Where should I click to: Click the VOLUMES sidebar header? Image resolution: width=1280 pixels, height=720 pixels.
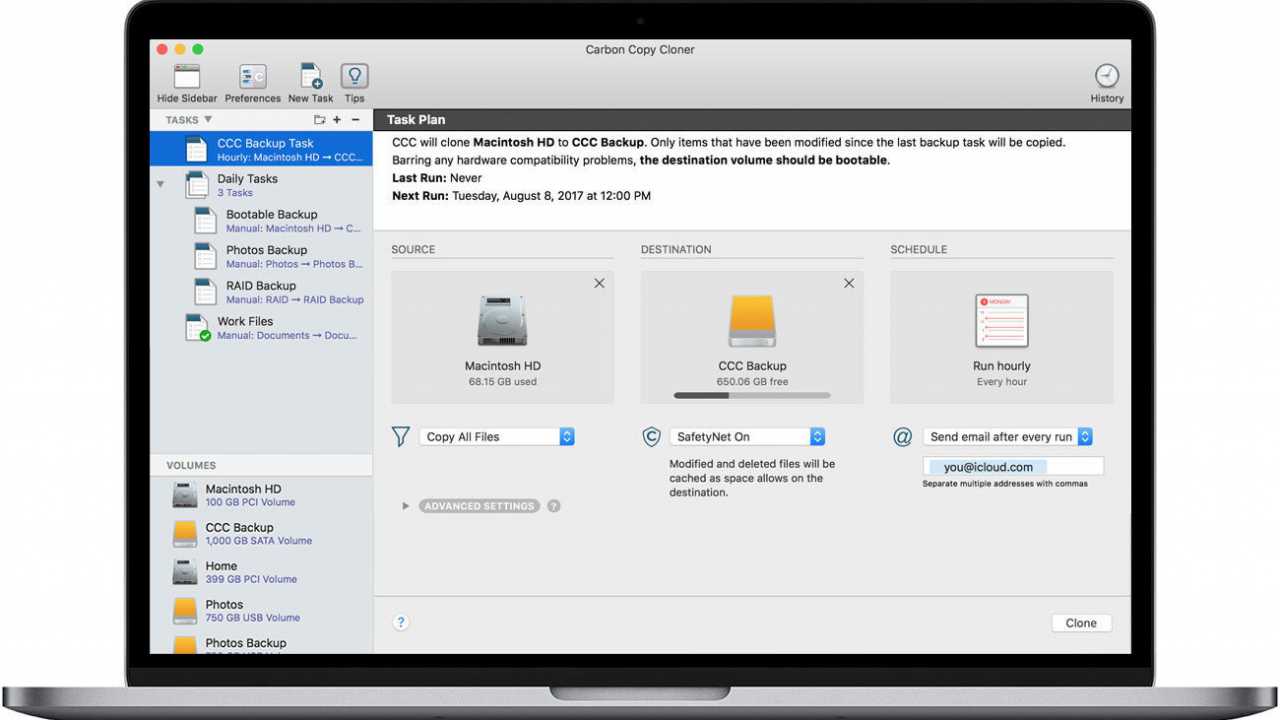click(x=191, y=466)
